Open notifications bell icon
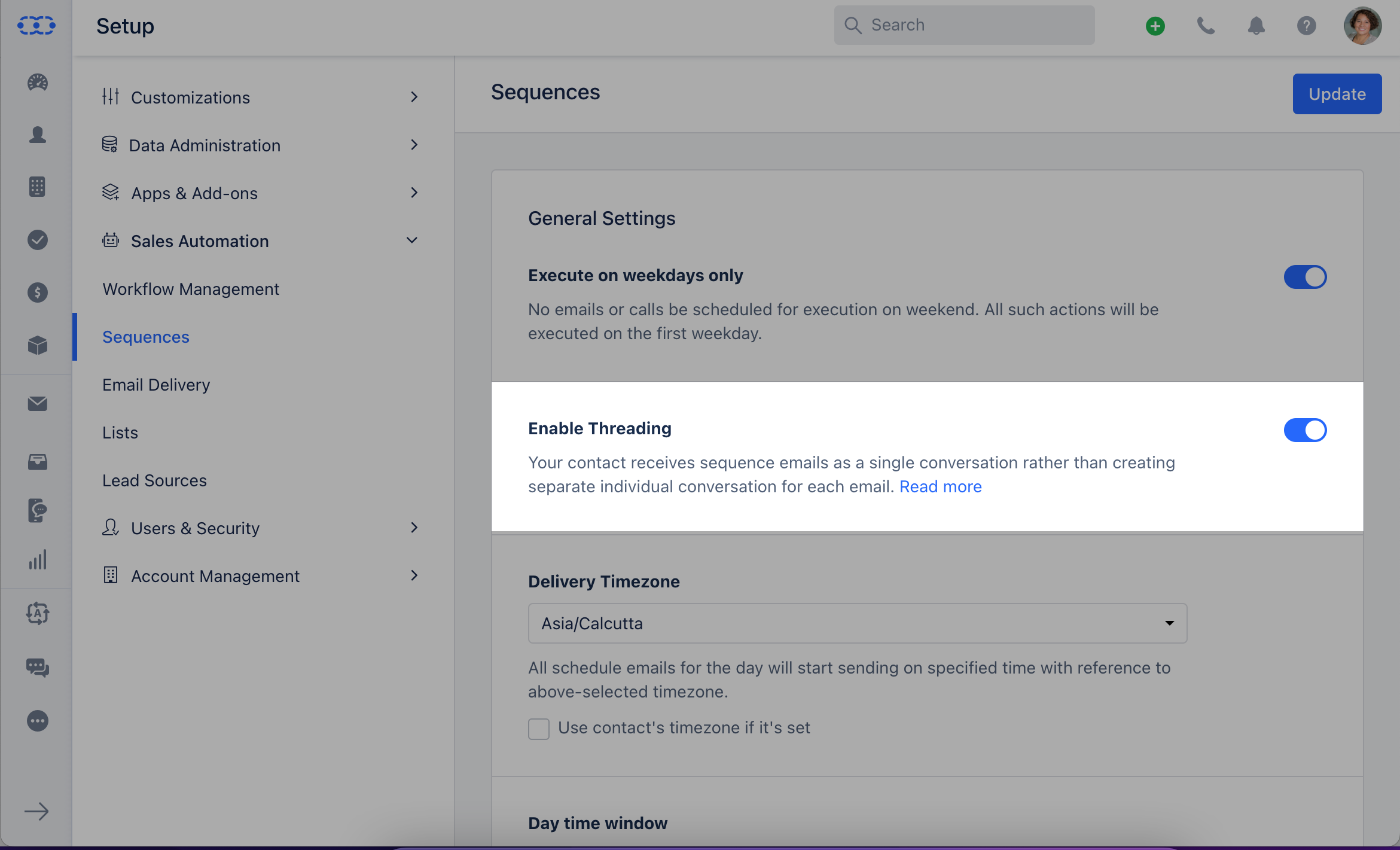Image resolution: width=1400 pixels, height=850 pixels. click(1256, 26)
